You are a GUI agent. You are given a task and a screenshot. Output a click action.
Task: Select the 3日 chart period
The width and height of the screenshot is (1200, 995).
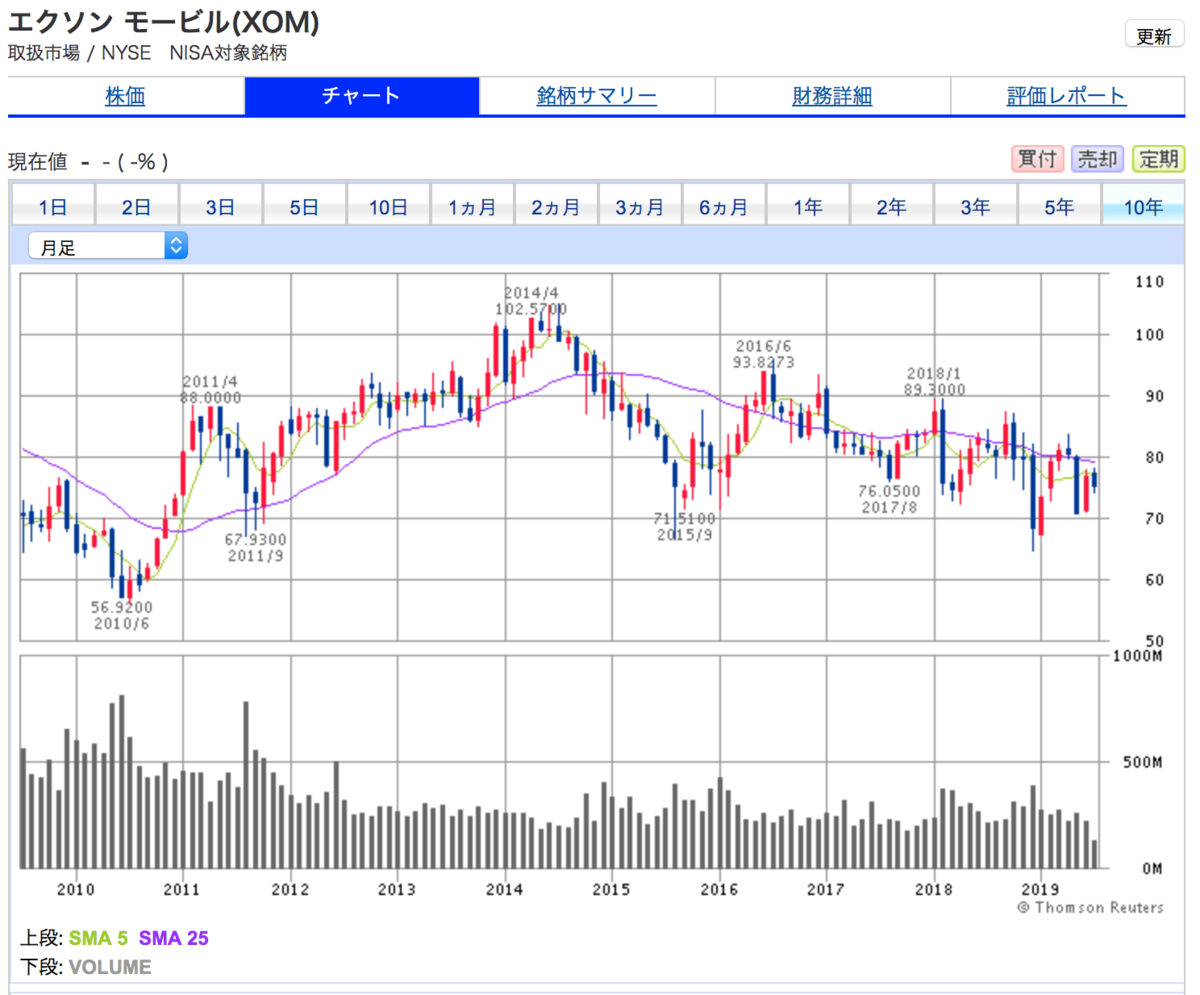(221, 207)
